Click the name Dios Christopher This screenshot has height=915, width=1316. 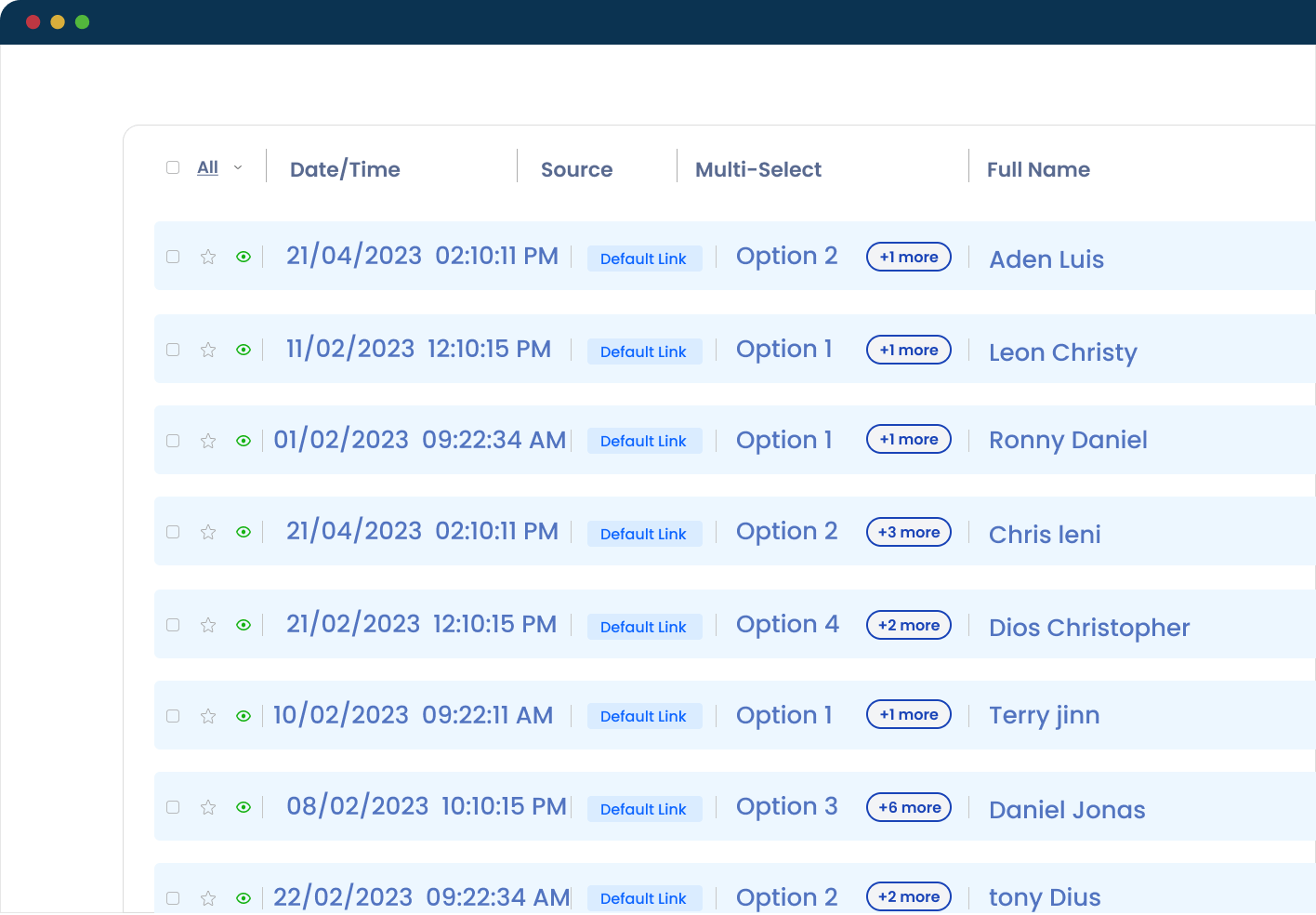coord(1089,629)
